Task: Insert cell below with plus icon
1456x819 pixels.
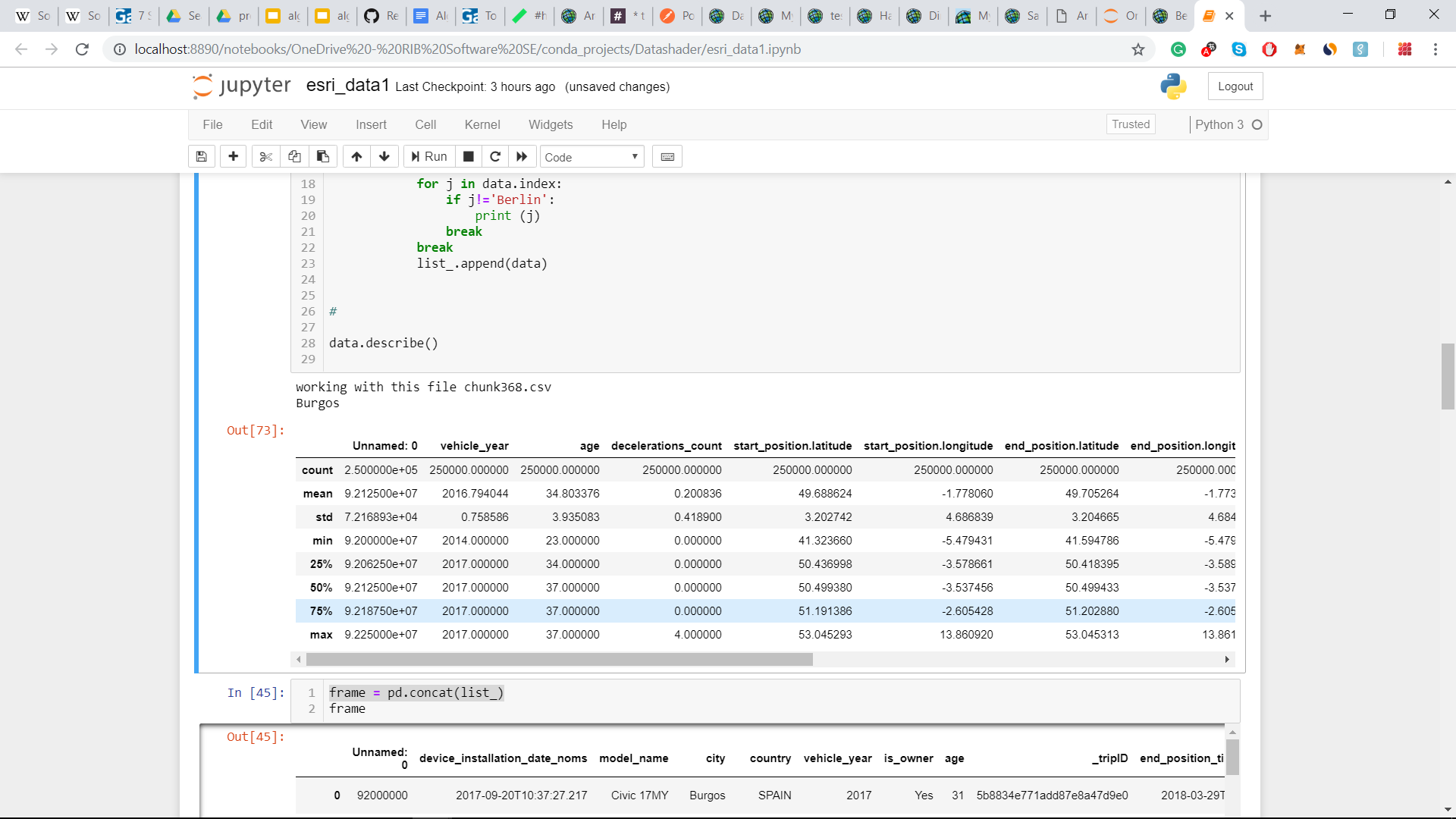Action: pos(234,157)
